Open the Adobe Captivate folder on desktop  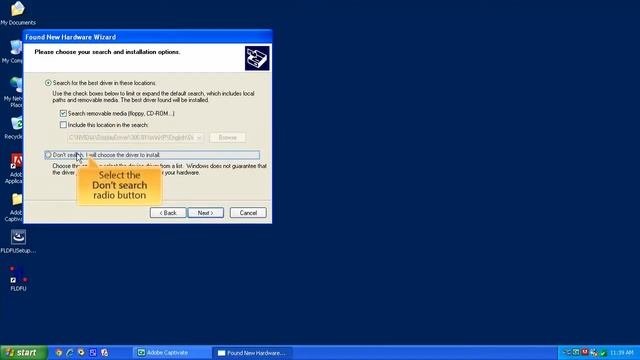pyautogui.click(x=16, y=199)
